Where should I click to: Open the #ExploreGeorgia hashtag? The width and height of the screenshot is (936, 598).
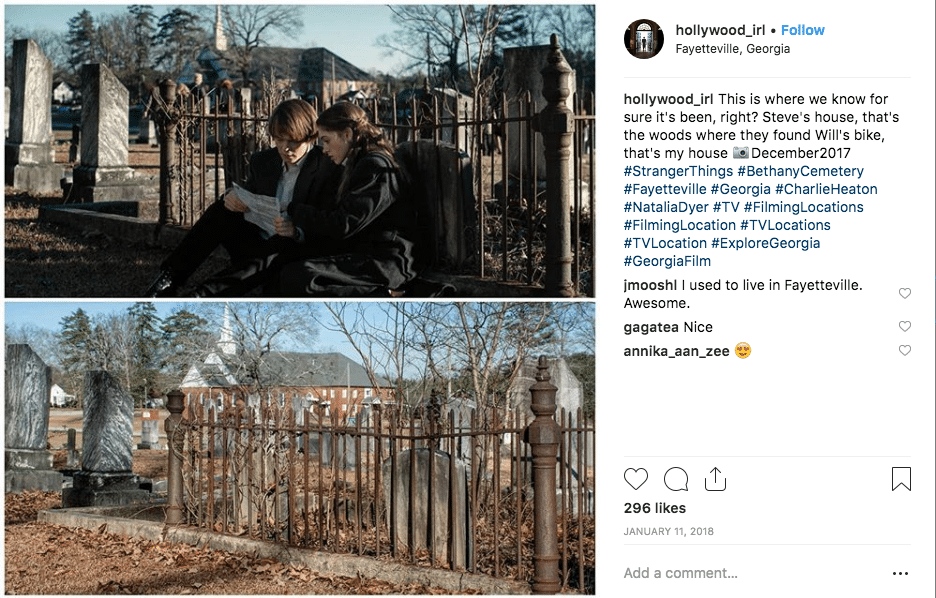[765, 243]
